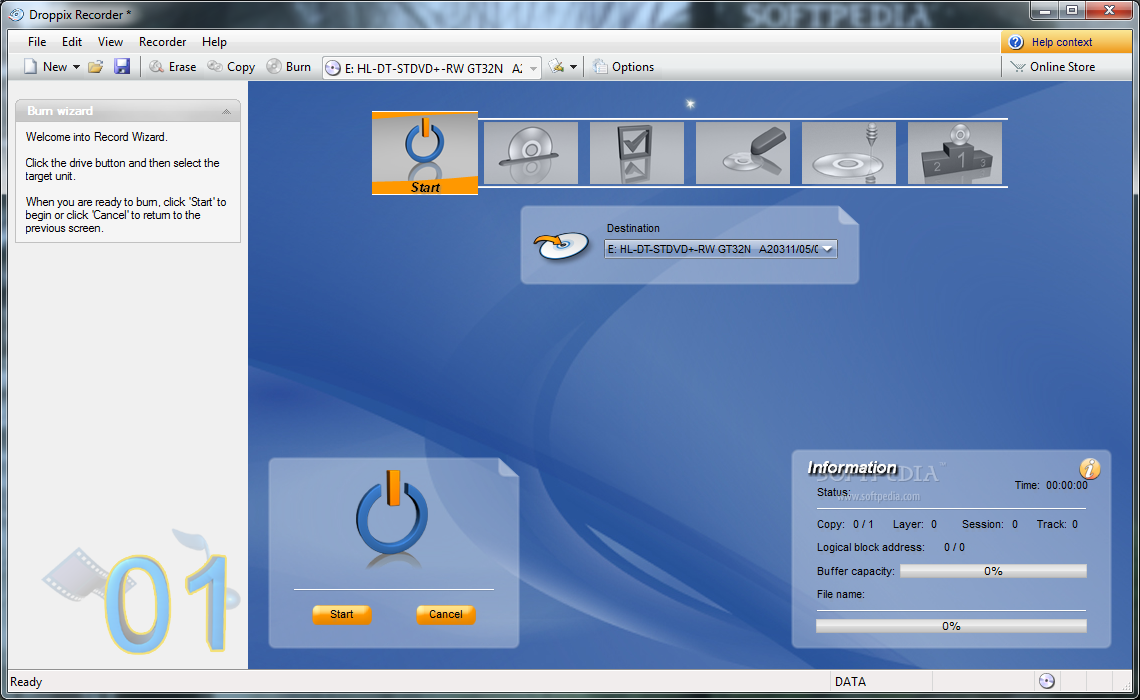Click the Burn disc toolbar icon
This screenshot has height=700, width=1140.
274,67
